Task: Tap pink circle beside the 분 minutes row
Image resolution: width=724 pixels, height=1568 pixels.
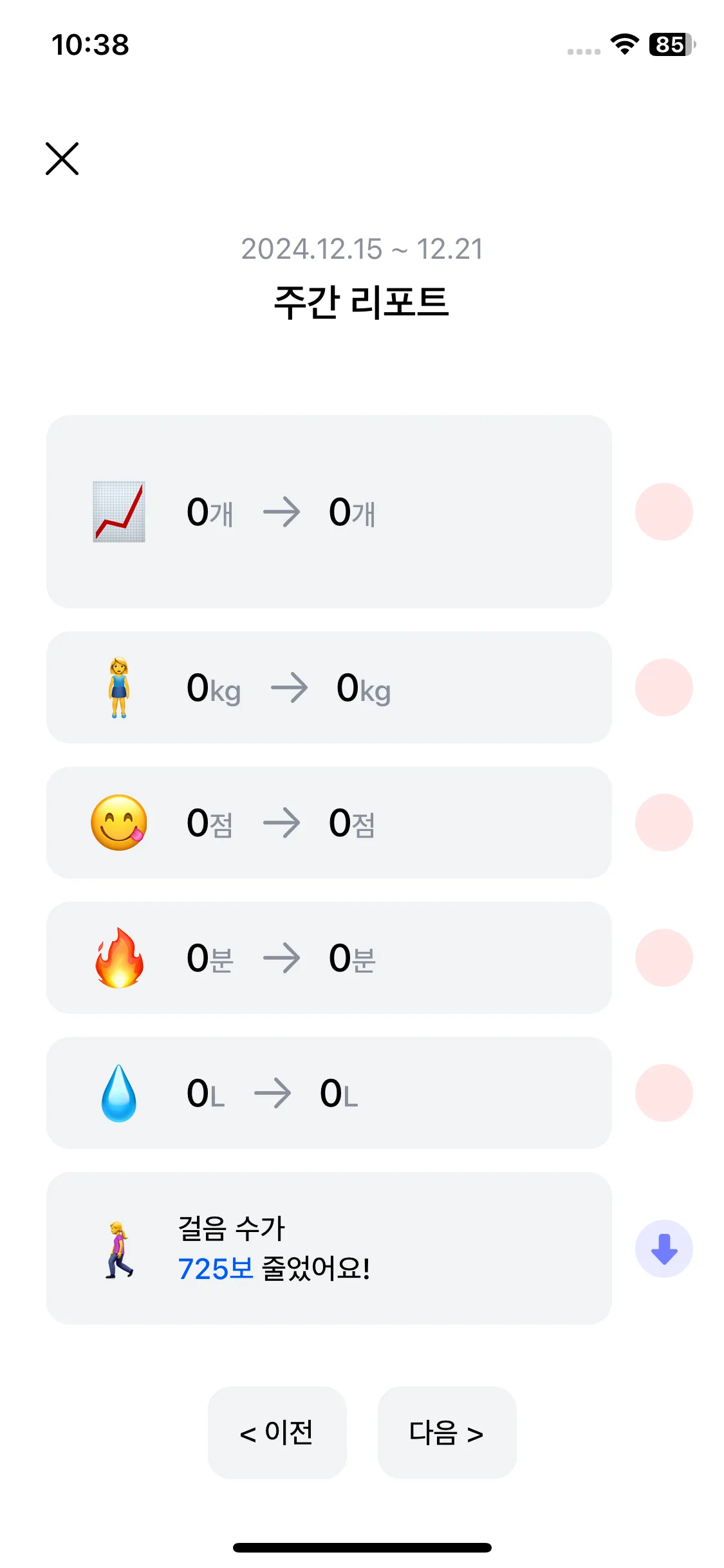Action: tap(664, 958)
